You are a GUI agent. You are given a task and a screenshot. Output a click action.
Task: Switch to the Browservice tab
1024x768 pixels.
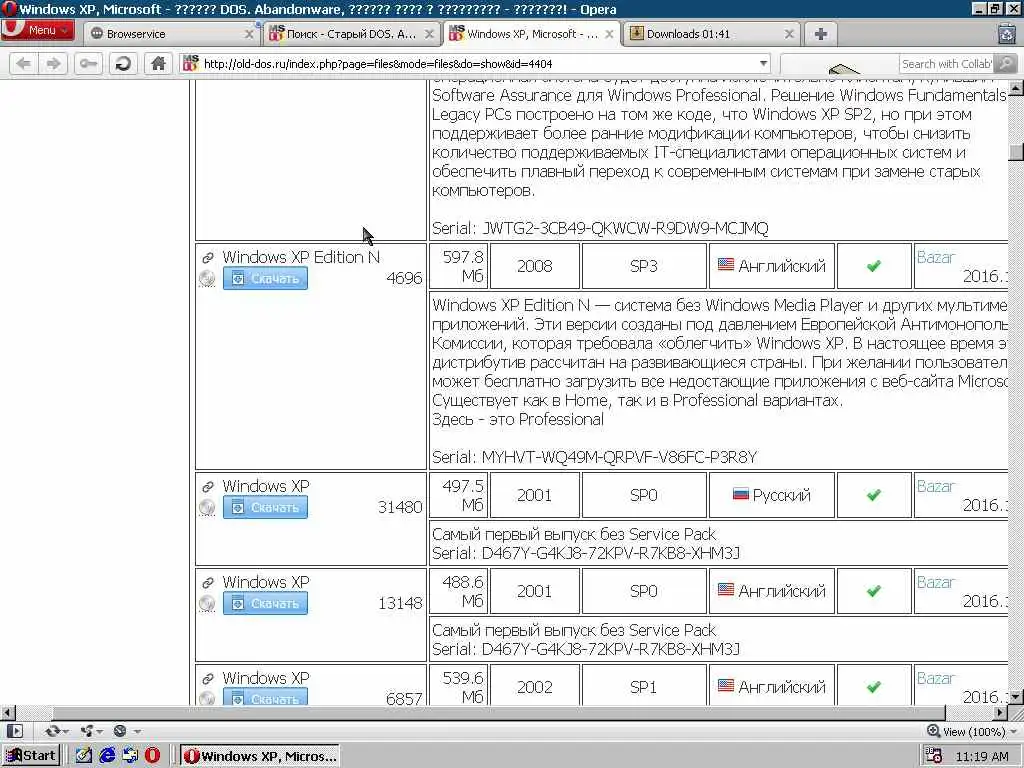pyautogui.click(x=171, y=34)
